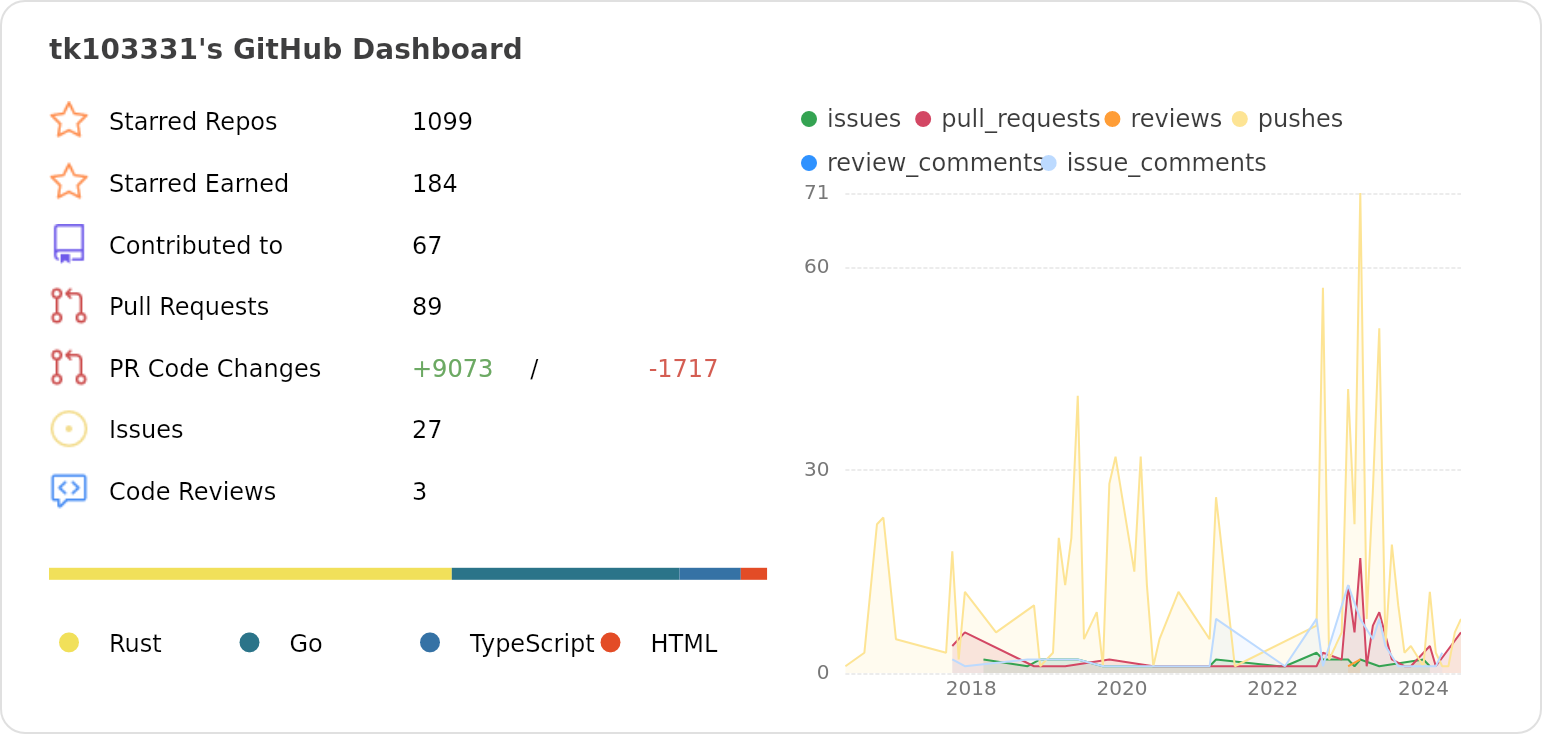Screen dimensions: 1542x734
Task: Click the value 184
Action: click(x=435, y=184)
